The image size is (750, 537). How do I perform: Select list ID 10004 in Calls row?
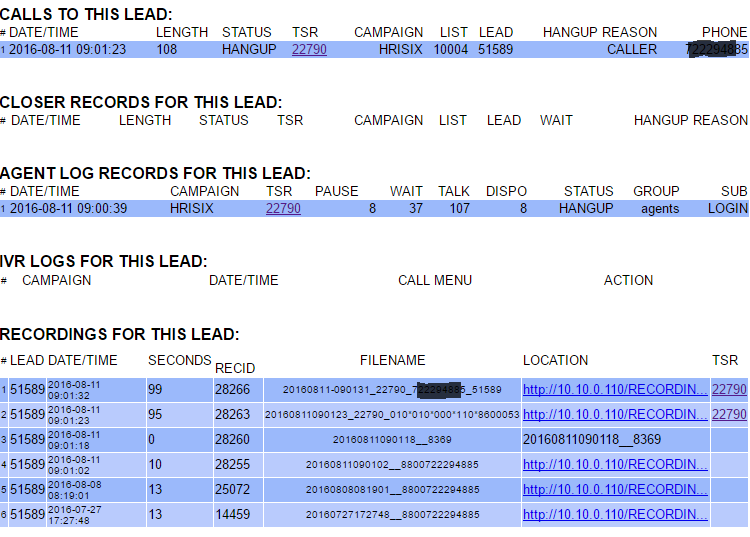[451, 49]
